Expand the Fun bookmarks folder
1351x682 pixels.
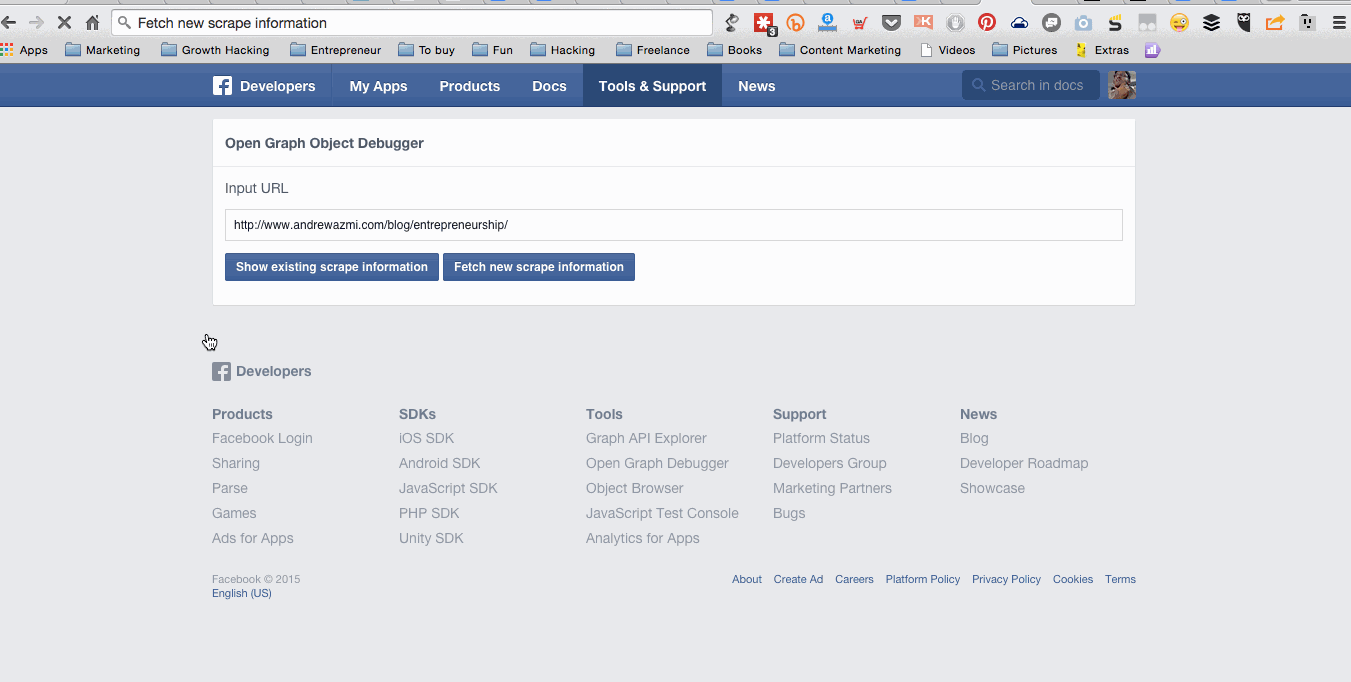pyautogui.click(x=492, y=50)
